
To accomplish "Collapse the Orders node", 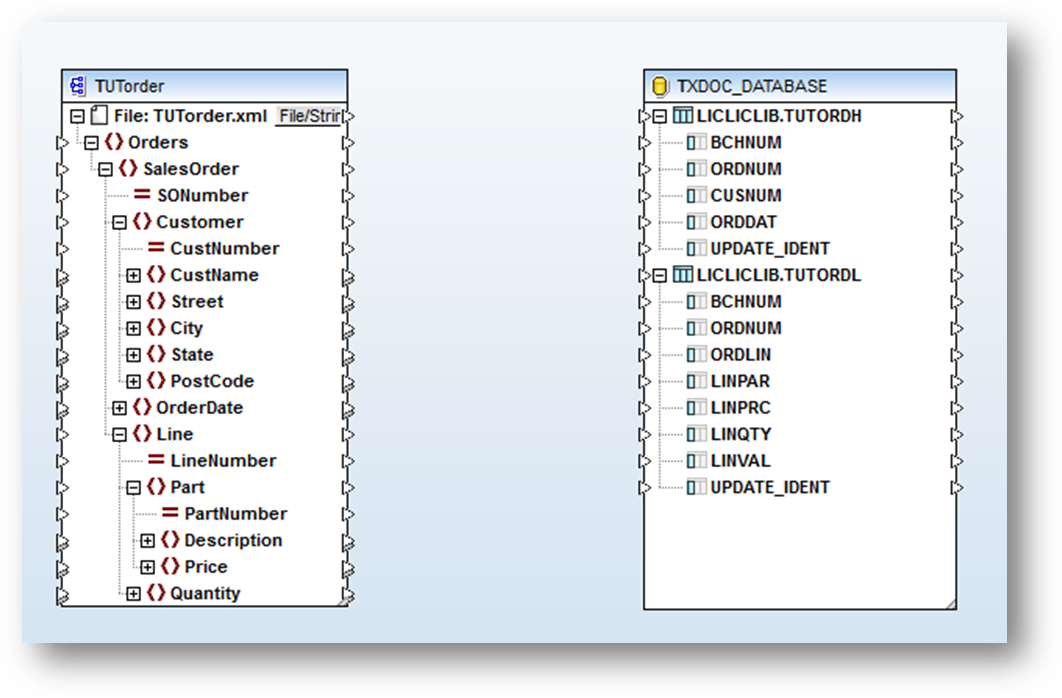I will click(x=91, y=142).
